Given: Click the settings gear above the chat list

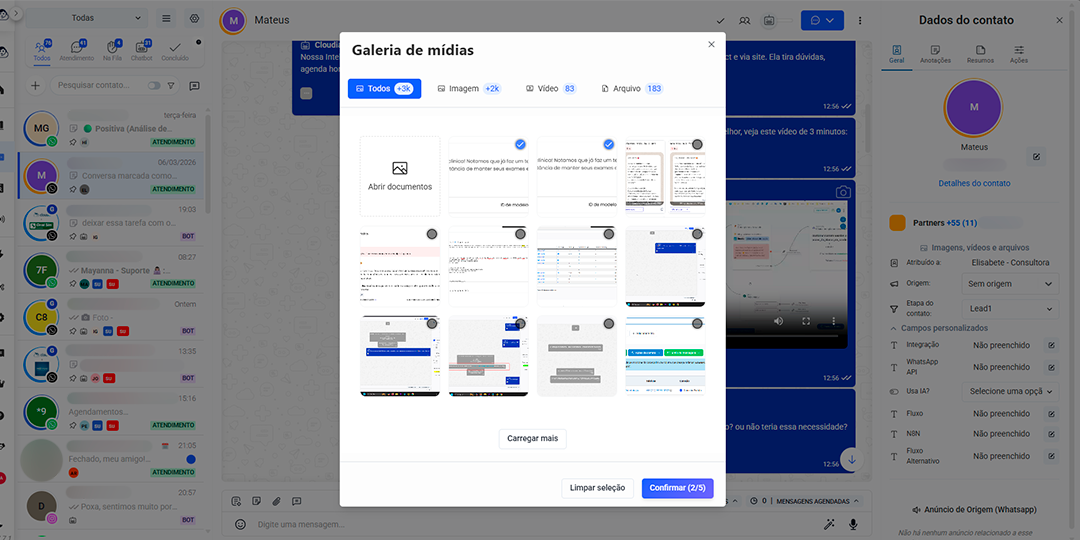Looking at the screenshot, I should click(194, 18).
